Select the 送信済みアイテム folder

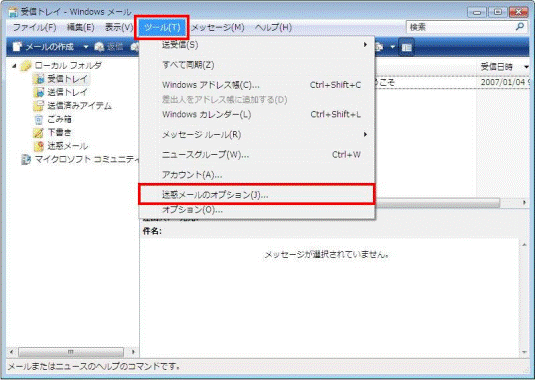79,106
